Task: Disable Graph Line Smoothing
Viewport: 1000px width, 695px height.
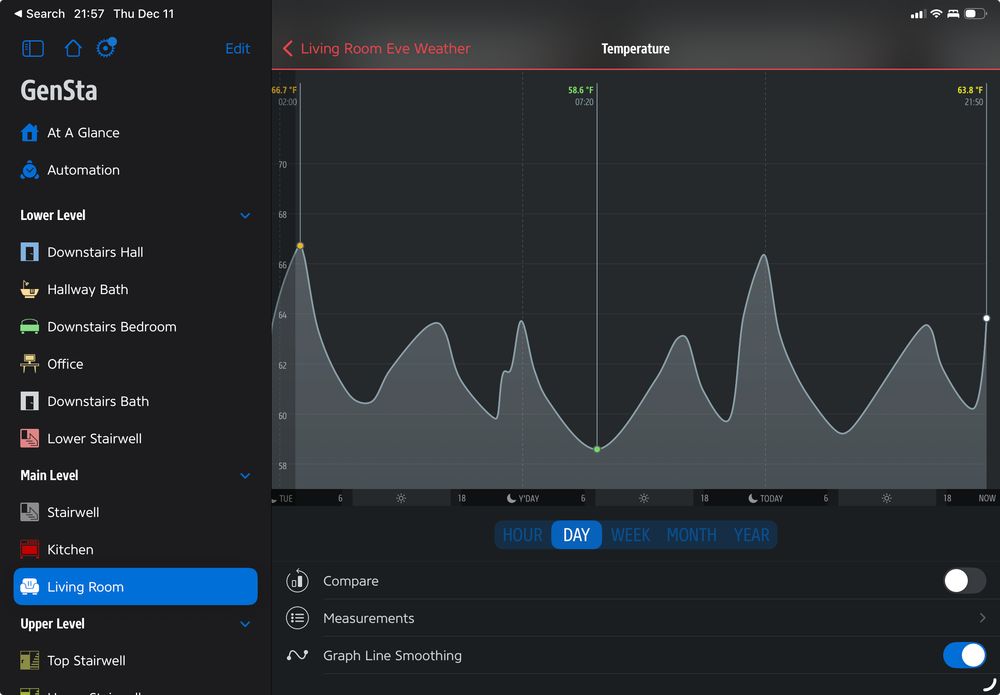Action: pos(964,655)
